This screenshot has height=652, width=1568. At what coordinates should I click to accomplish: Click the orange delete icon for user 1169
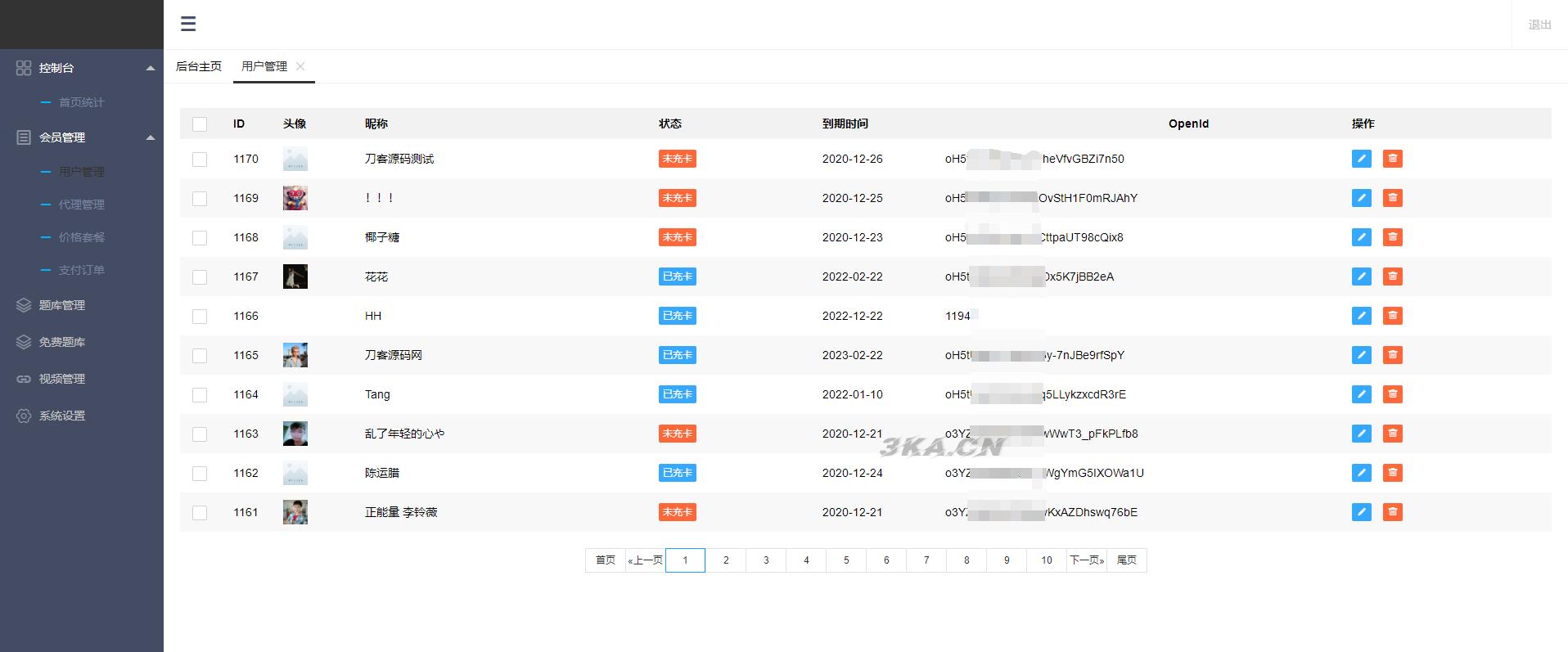click(x=1392, y=198)
